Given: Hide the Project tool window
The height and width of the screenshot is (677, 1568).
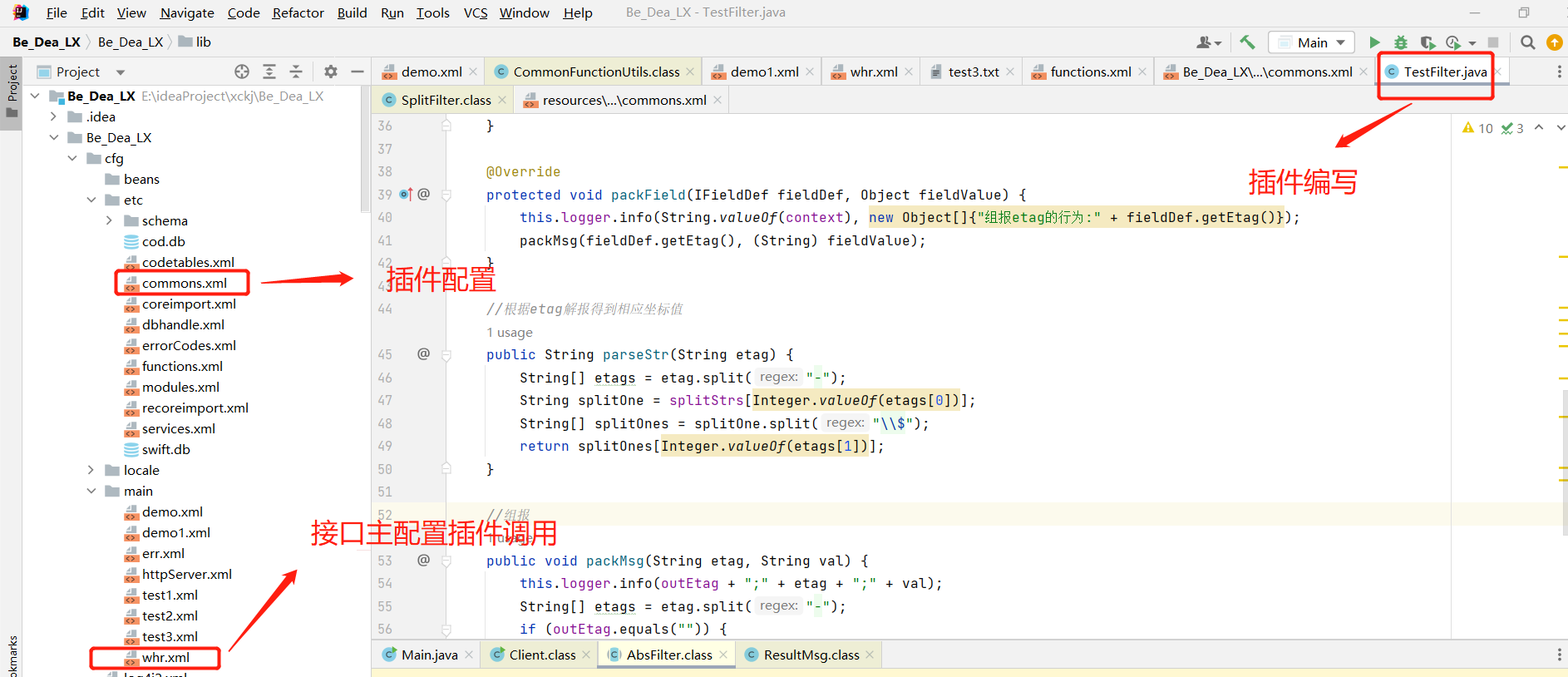Looking at the screenshot, I should coord(357,72).
